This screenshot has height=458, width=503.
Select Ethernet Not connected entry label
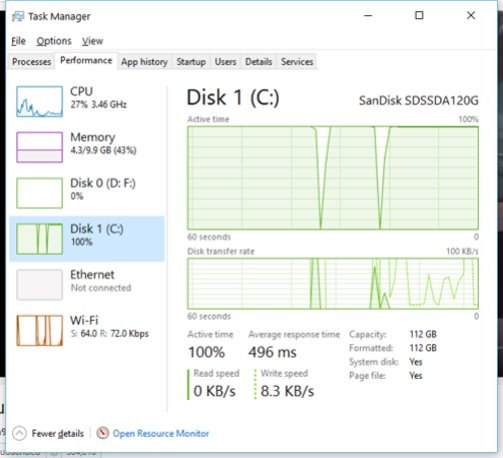tap(100, 281)
